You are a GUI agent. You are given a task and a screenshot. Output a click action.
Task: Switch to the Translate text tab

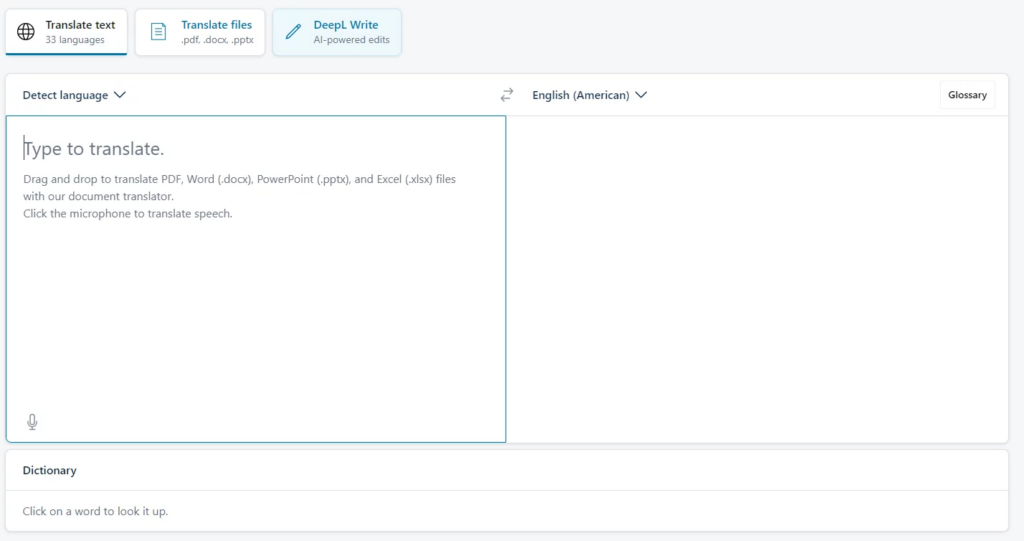(x=80, y=25)
